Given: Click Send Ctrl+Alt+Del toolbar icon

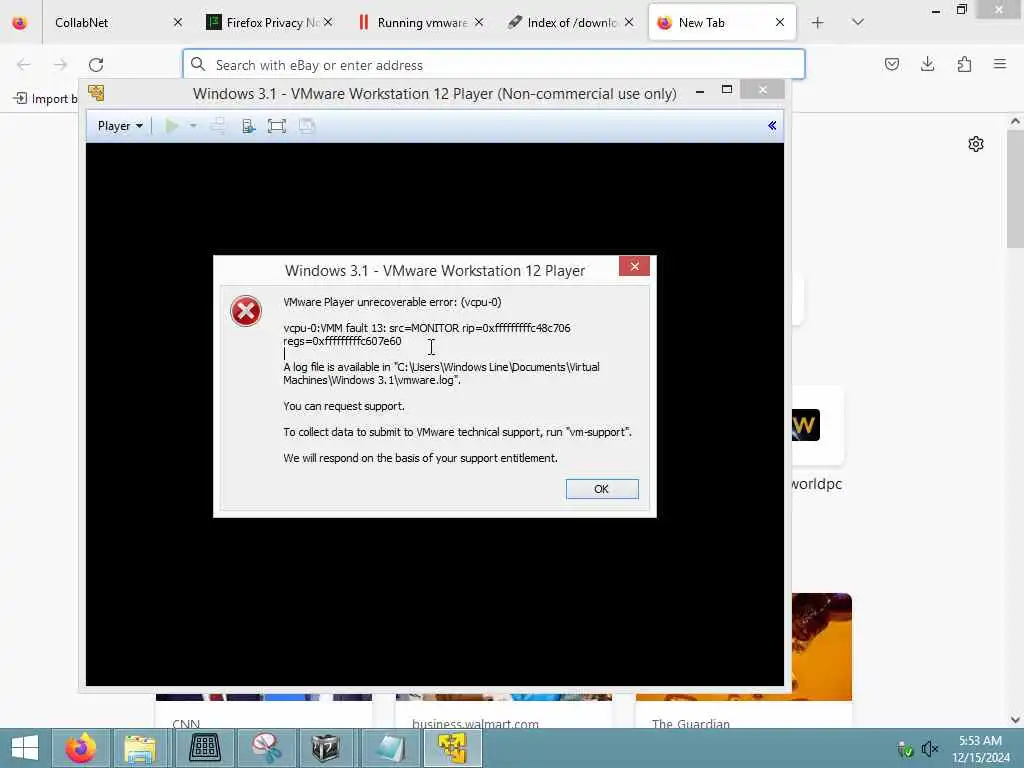Looking at the screenshot, I should click(x=218, y=126).
